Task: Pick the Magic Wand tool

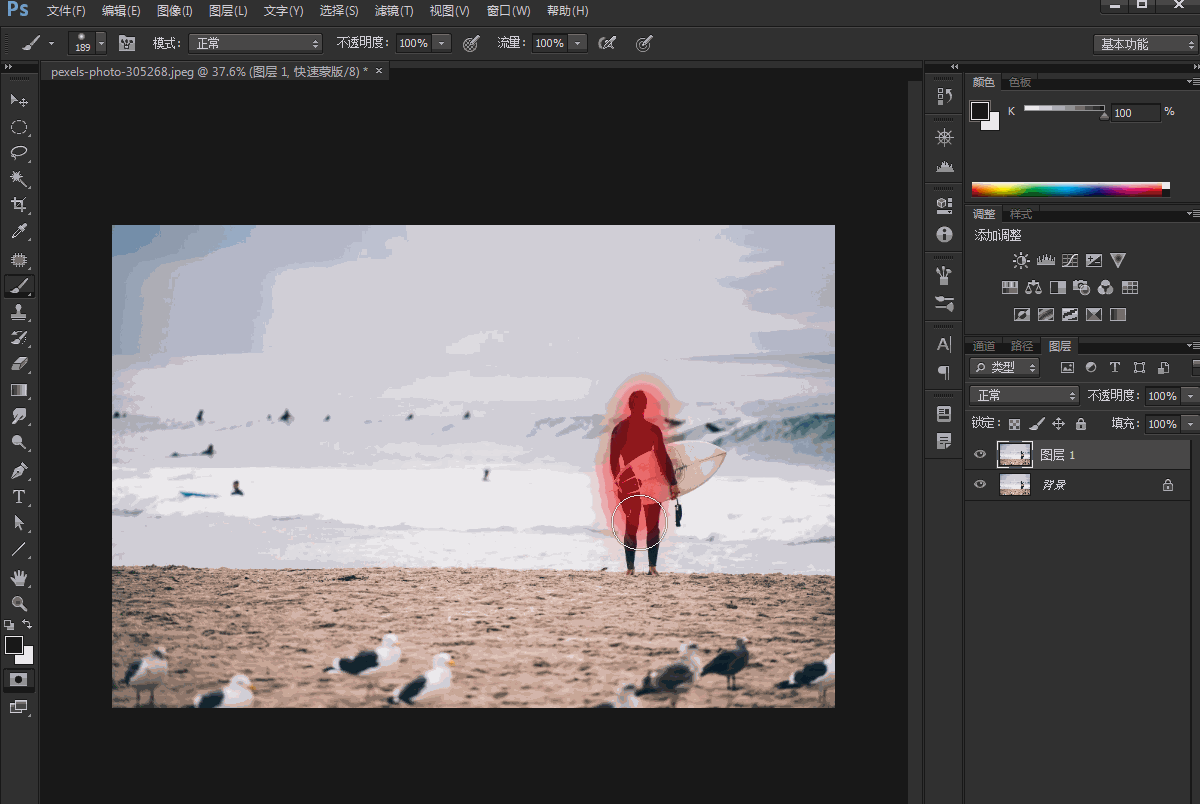Action: (x=19, y=179)
